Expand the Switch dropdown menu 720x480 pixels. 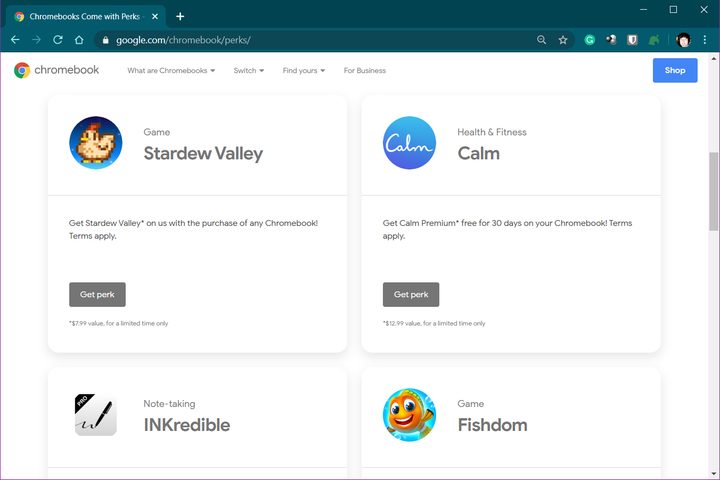tap(249, 70)
